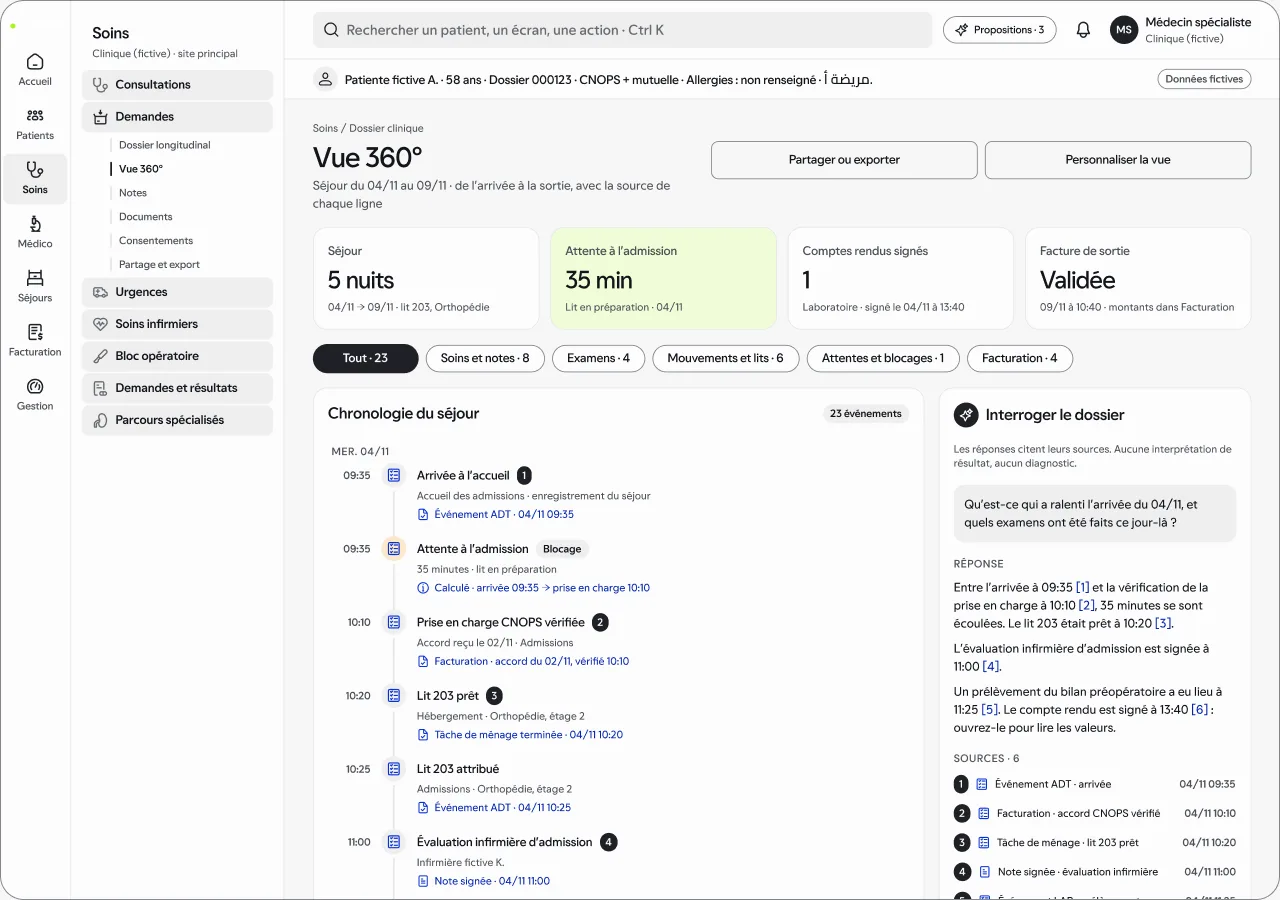Click the timeline icon for Évaluation infirmière d'admission
This screenshot has height=900, width=1280.
[x=394, y=842]
